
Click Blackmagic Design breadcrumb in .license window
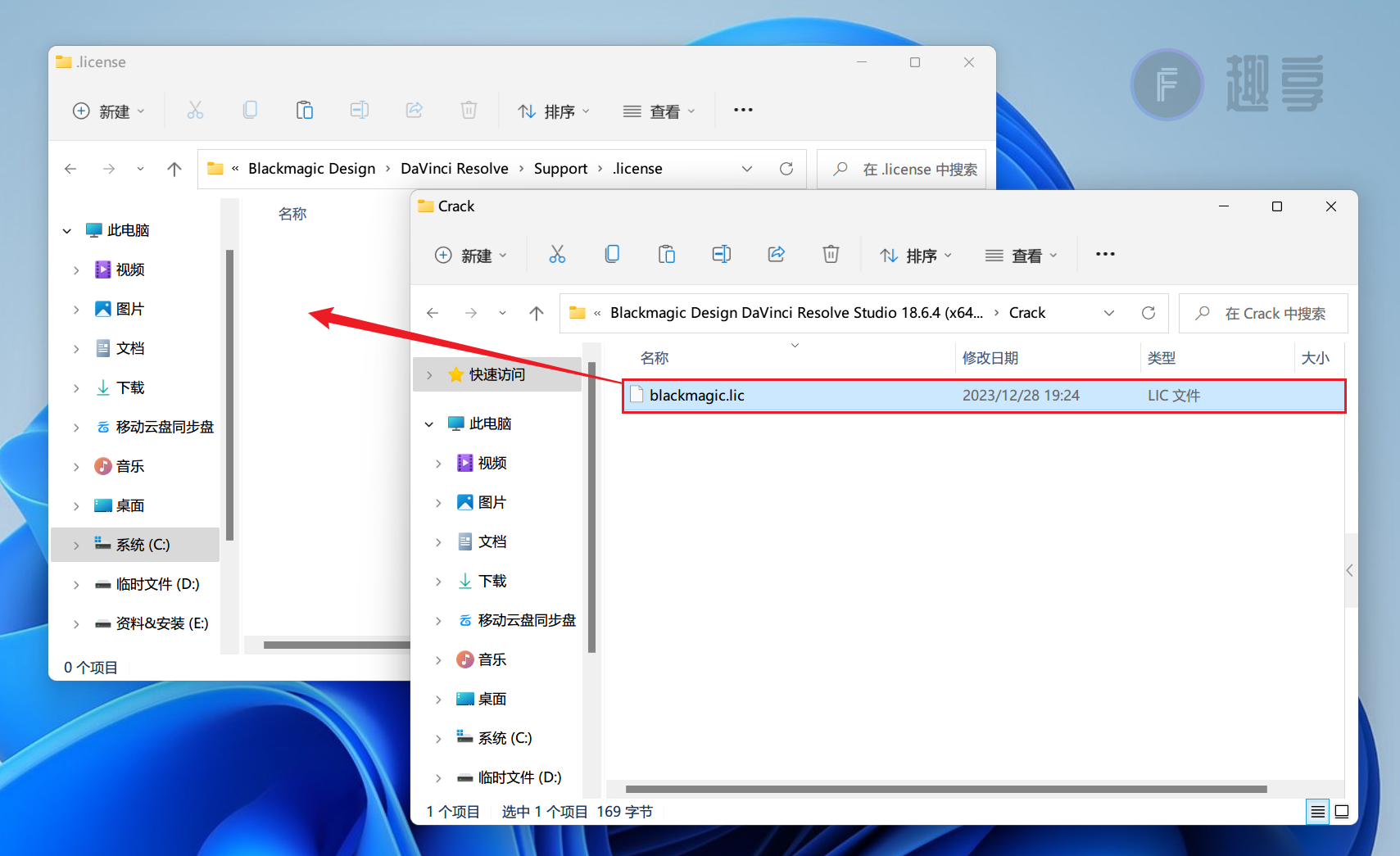coord(311,169)
